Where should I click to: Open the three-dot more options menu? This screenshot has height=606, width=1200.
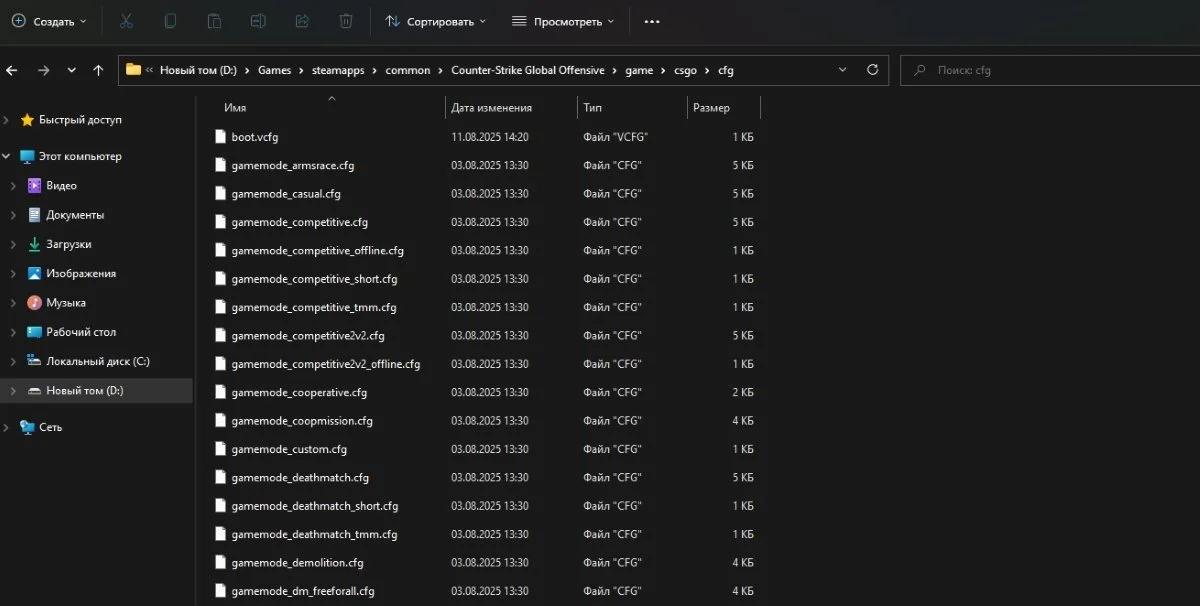tap(652, 21)
